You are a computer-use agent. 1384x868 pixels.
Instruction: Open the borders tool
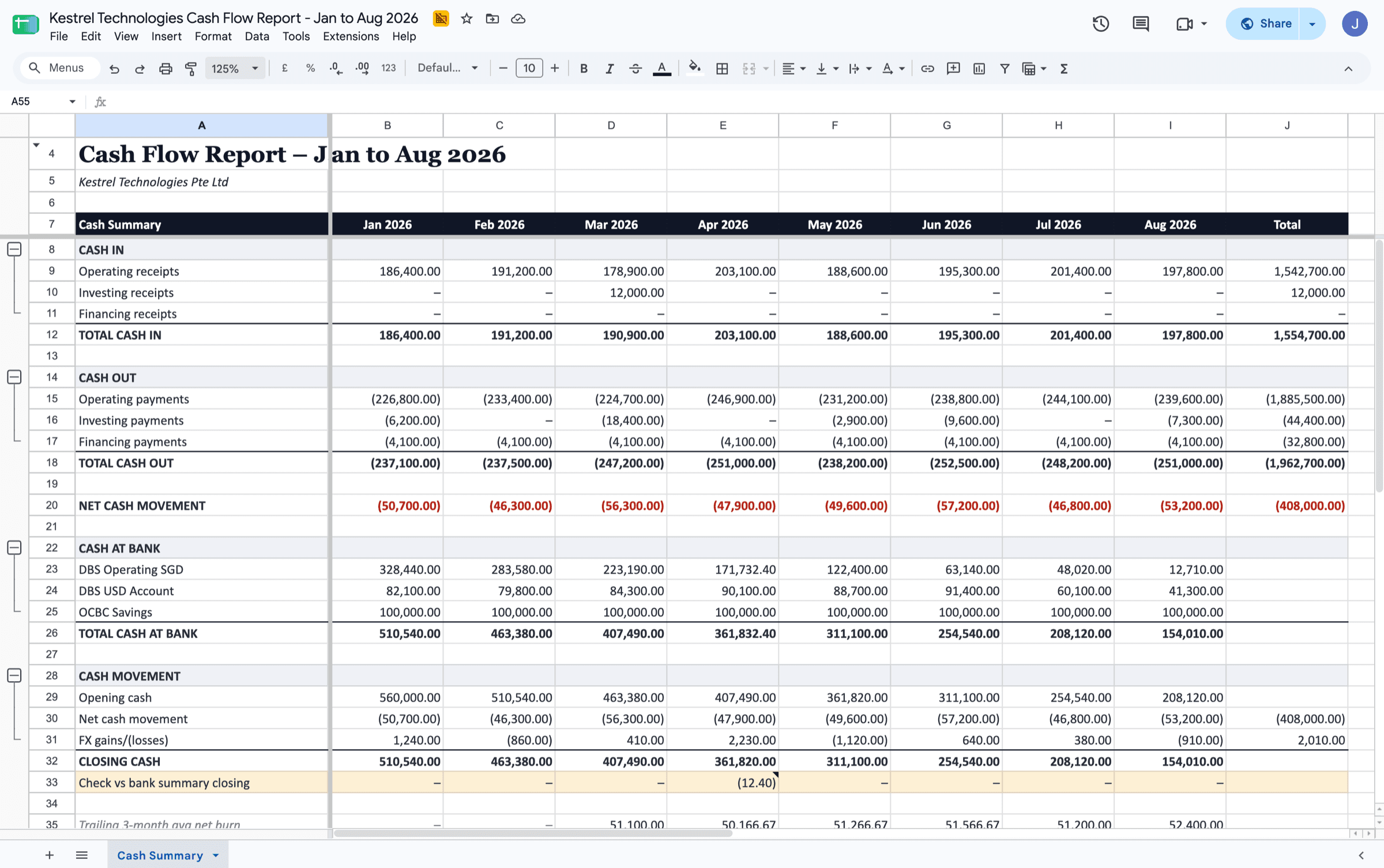pyautogui.click(x=722, y=69)
